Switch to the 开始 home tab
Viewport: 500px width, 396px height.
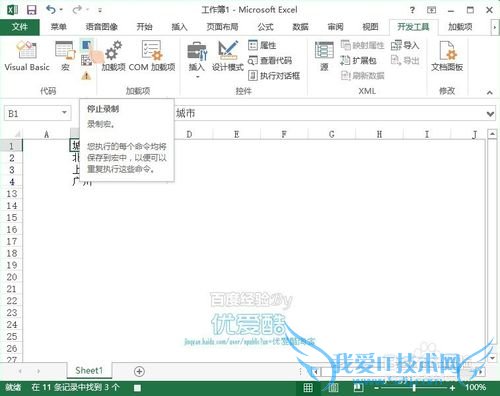coord(144,27)
